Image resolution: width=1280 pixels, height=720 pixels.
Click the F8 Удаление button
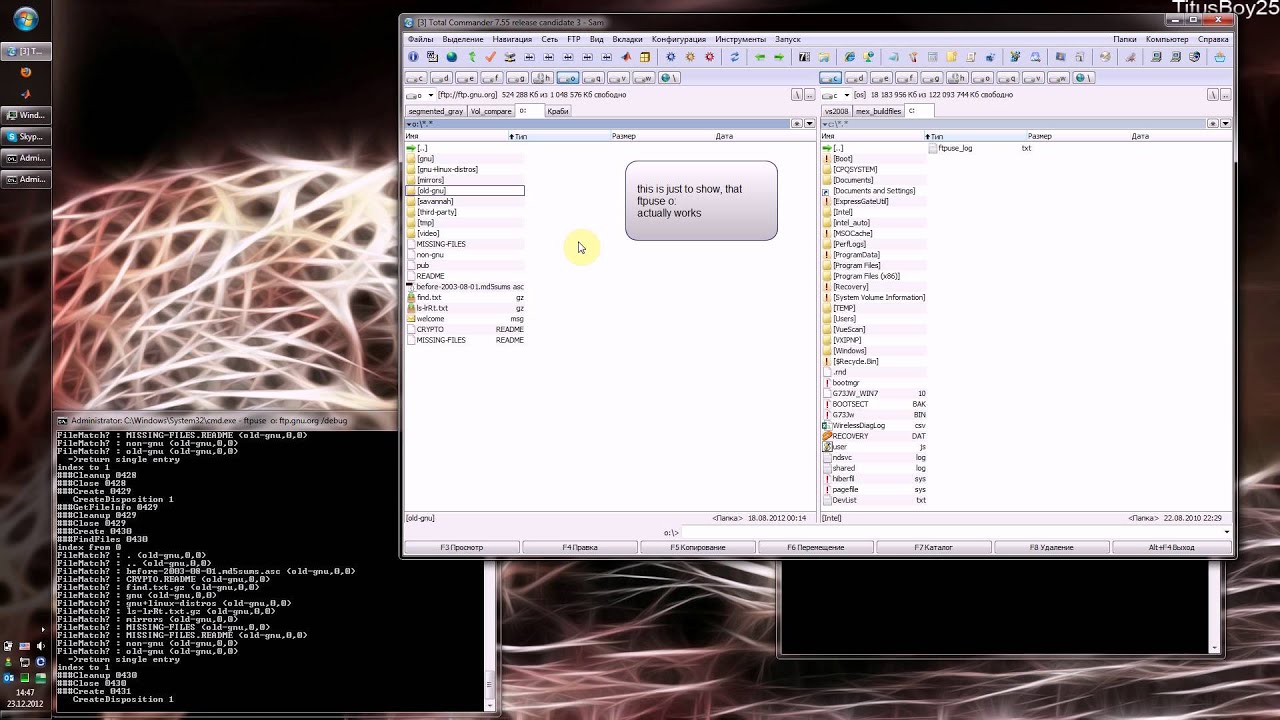click(x=1052, y=547)
